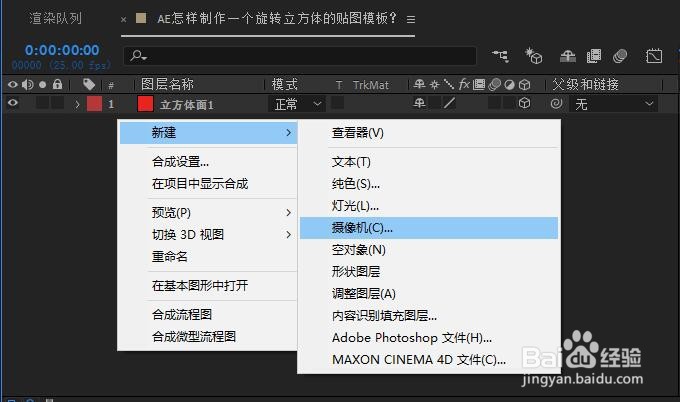Select 合成流程图 from context menu
680x402 pixels.
tap(208, 314)
